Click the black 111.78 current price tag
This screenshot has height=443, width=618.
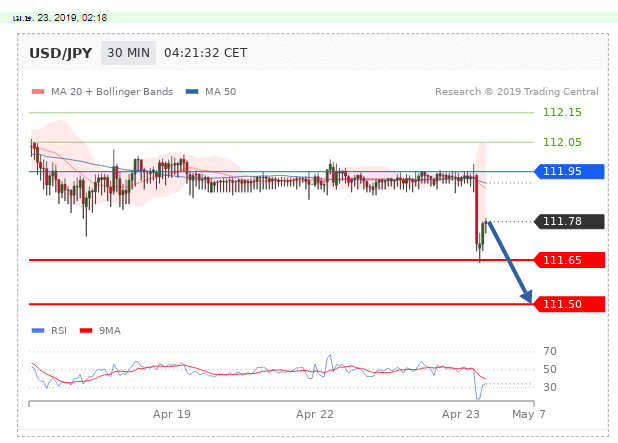point(569,222)
